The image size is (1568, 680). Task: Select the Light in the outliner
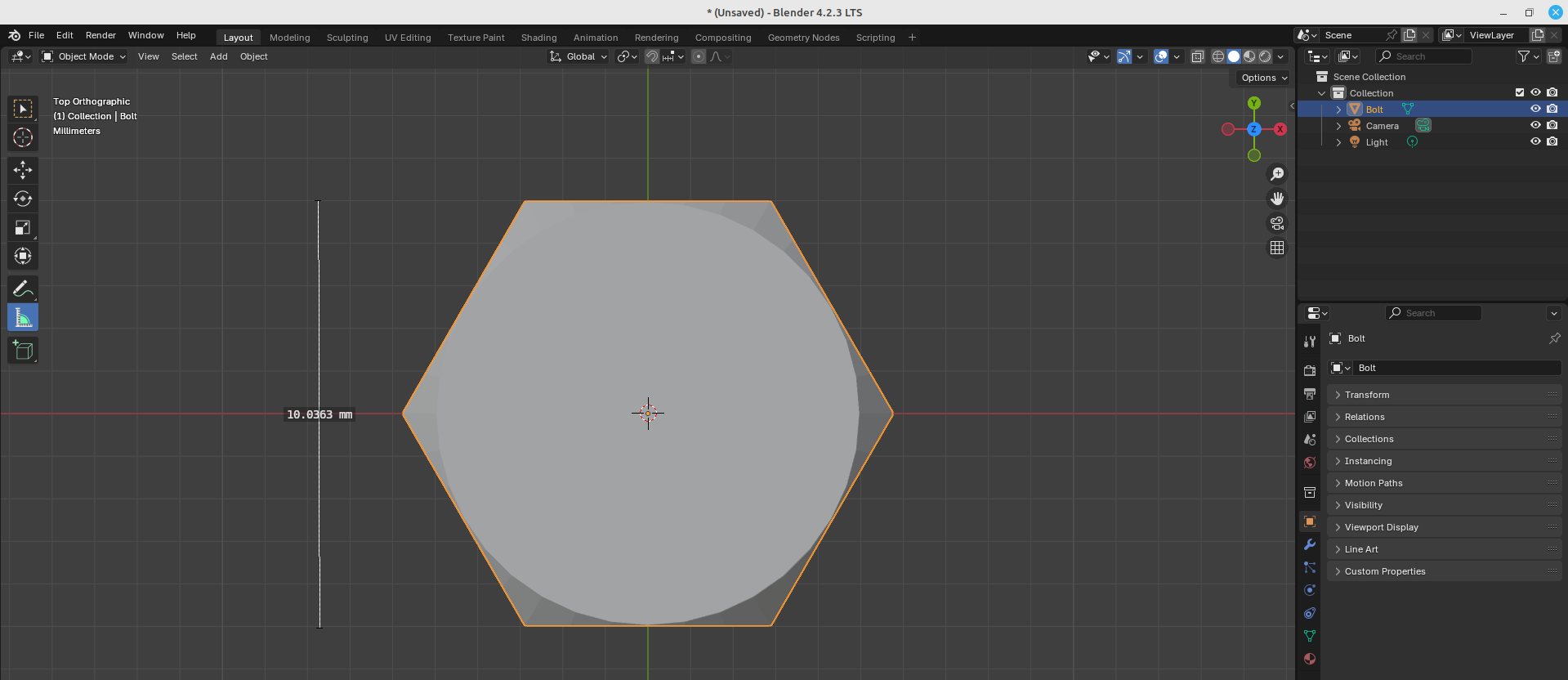(x=1377, y=142)
